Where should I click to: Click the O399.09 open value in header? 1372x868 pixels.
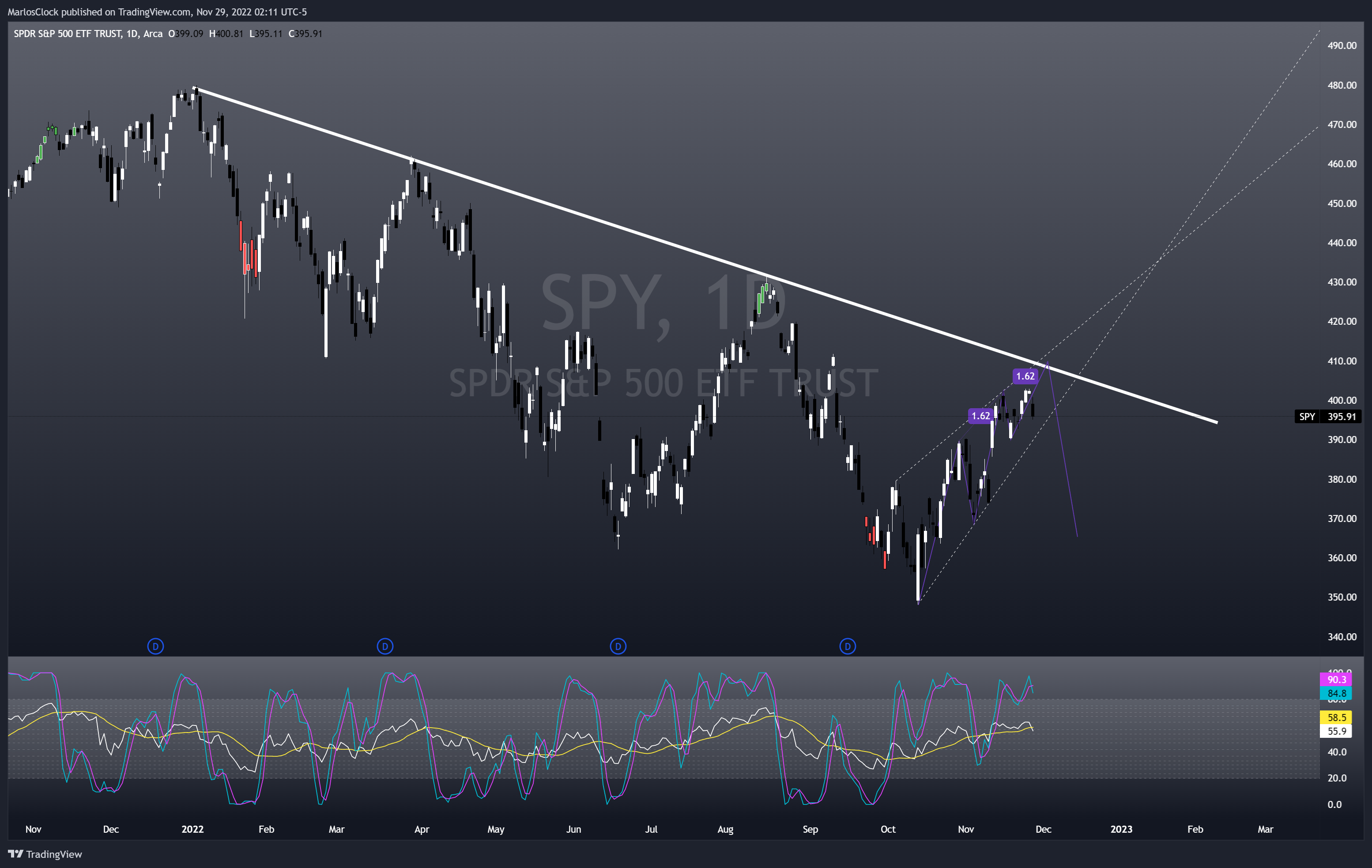coord(186,34)
